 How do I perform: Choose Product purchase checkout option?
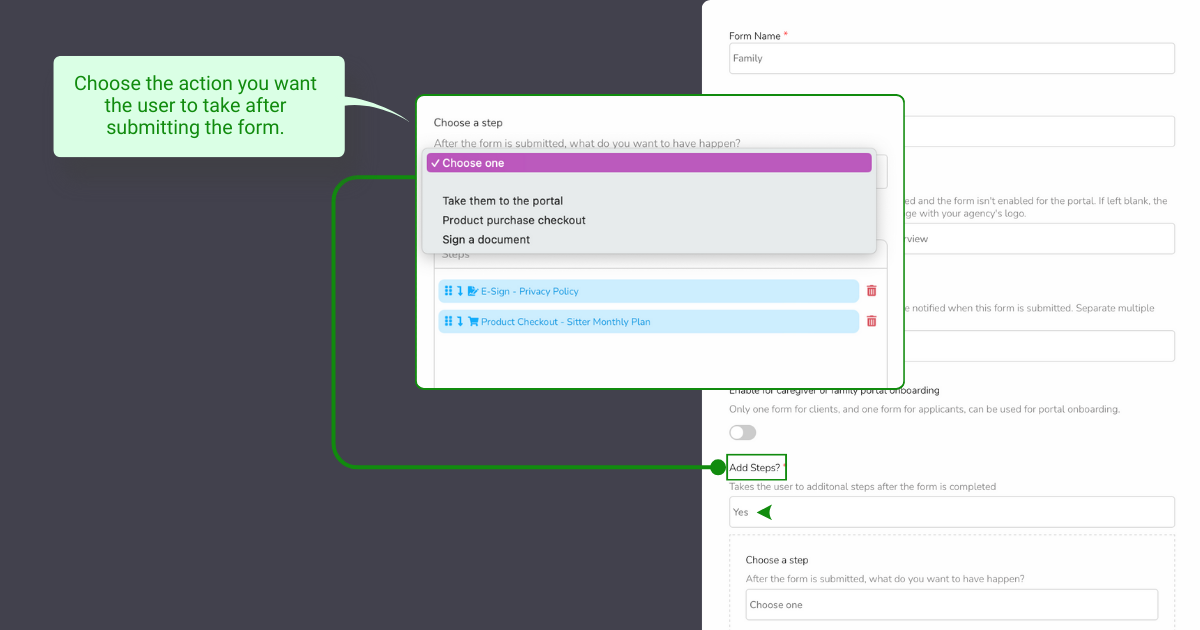click(x=514, y=220)
